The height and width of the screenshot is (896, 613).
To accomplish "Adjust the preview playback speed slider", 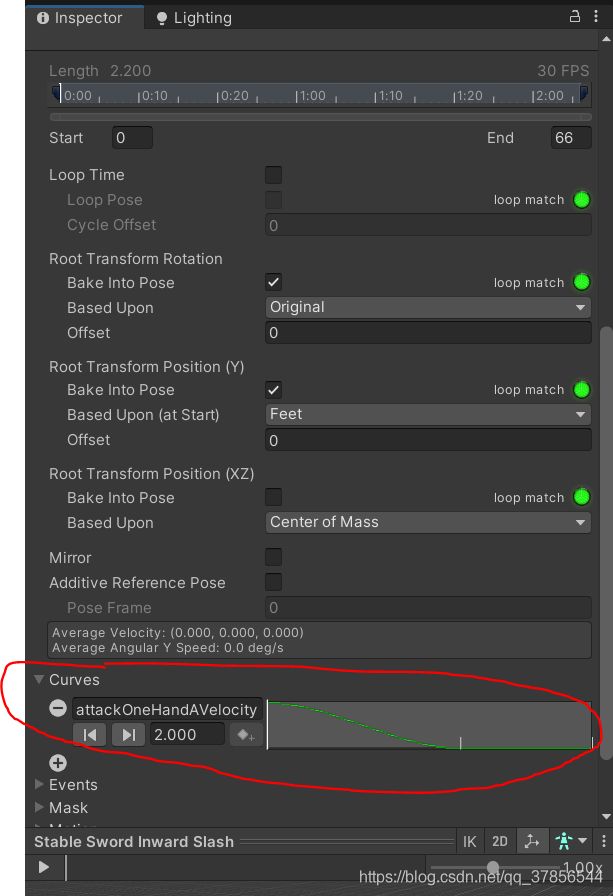I will 494,867.
